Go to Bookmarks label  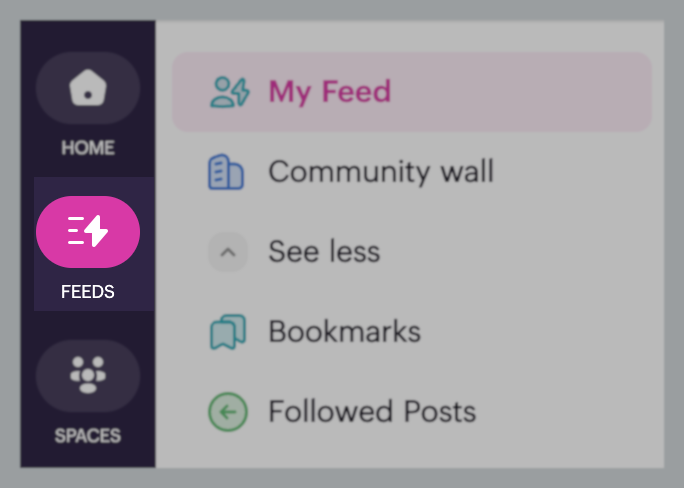(x=344, y=332)
